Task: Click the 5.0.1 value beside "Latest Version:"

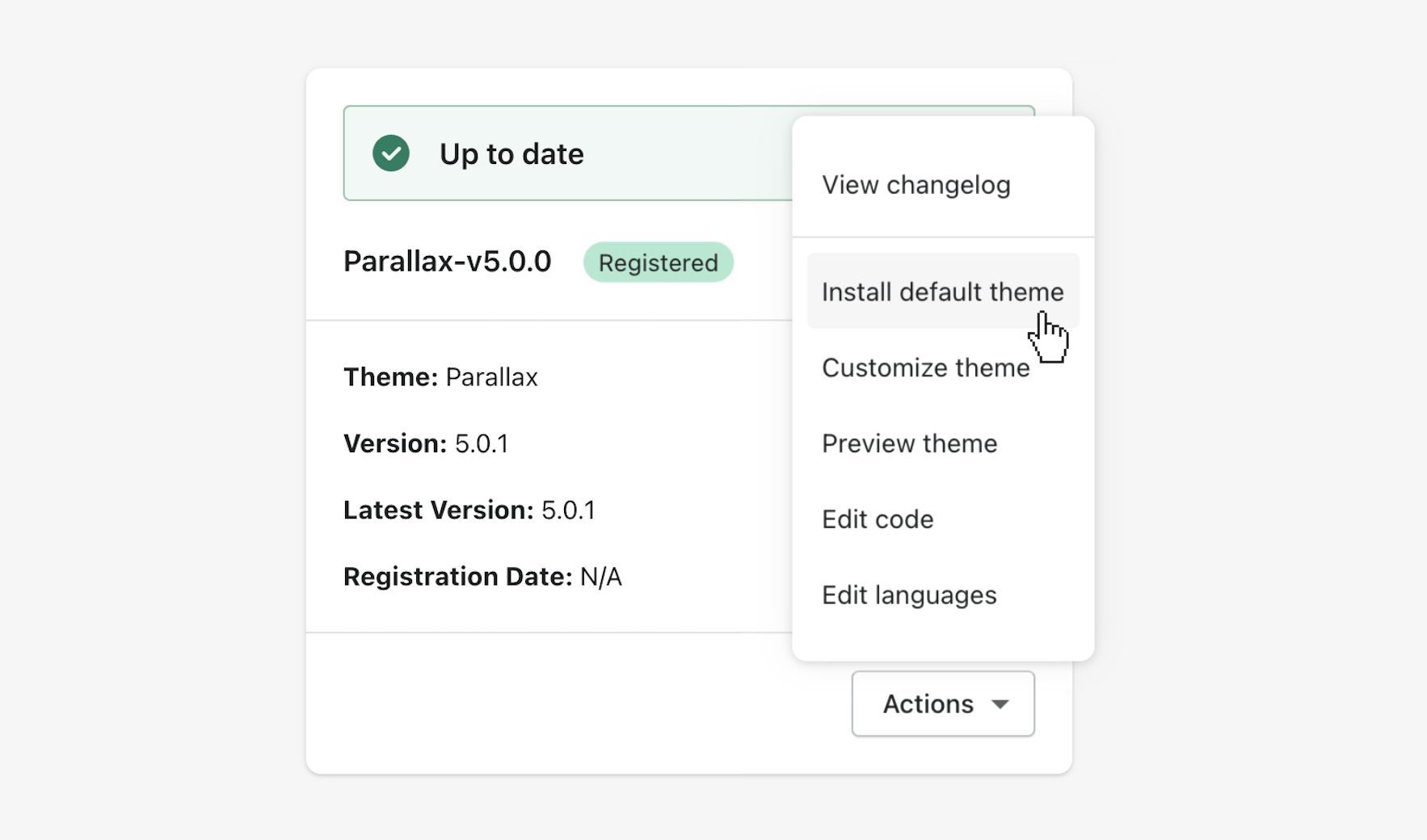Action: (568, 510)
